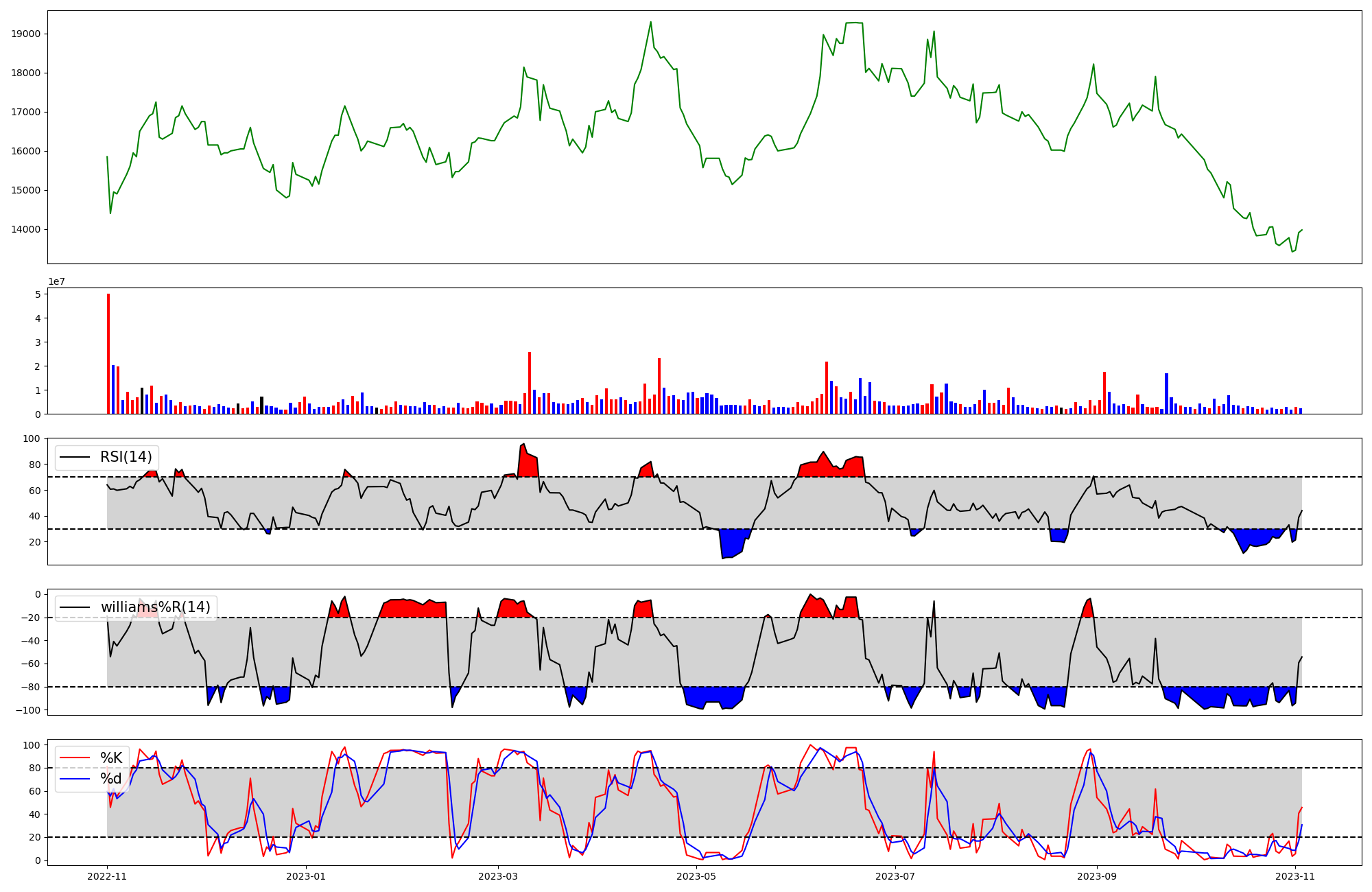
Task: Click the 2023-11 x-axis date label
Action: coord(1295,876)
